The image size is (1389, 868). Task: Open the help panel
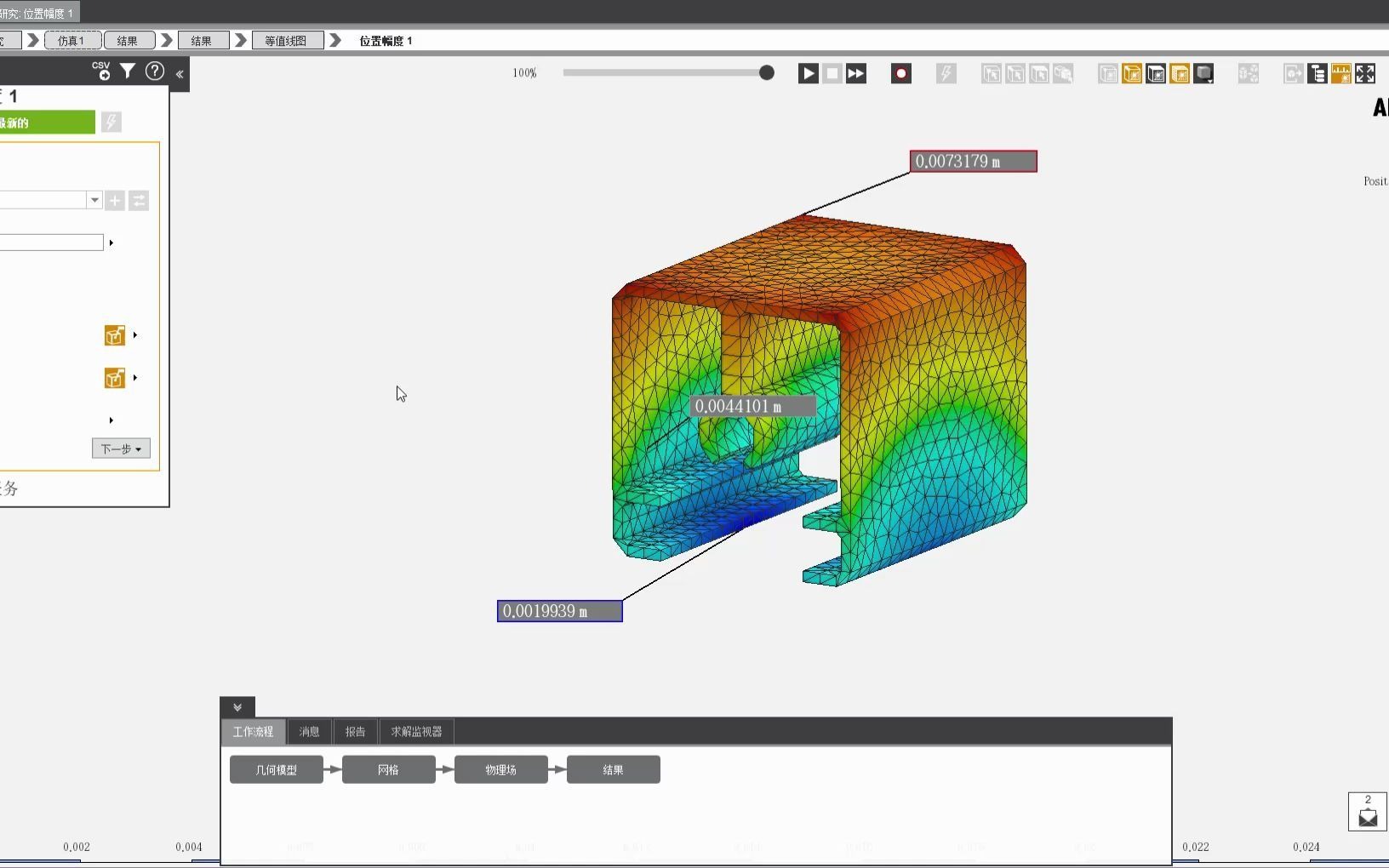click(x=155, y=72)
